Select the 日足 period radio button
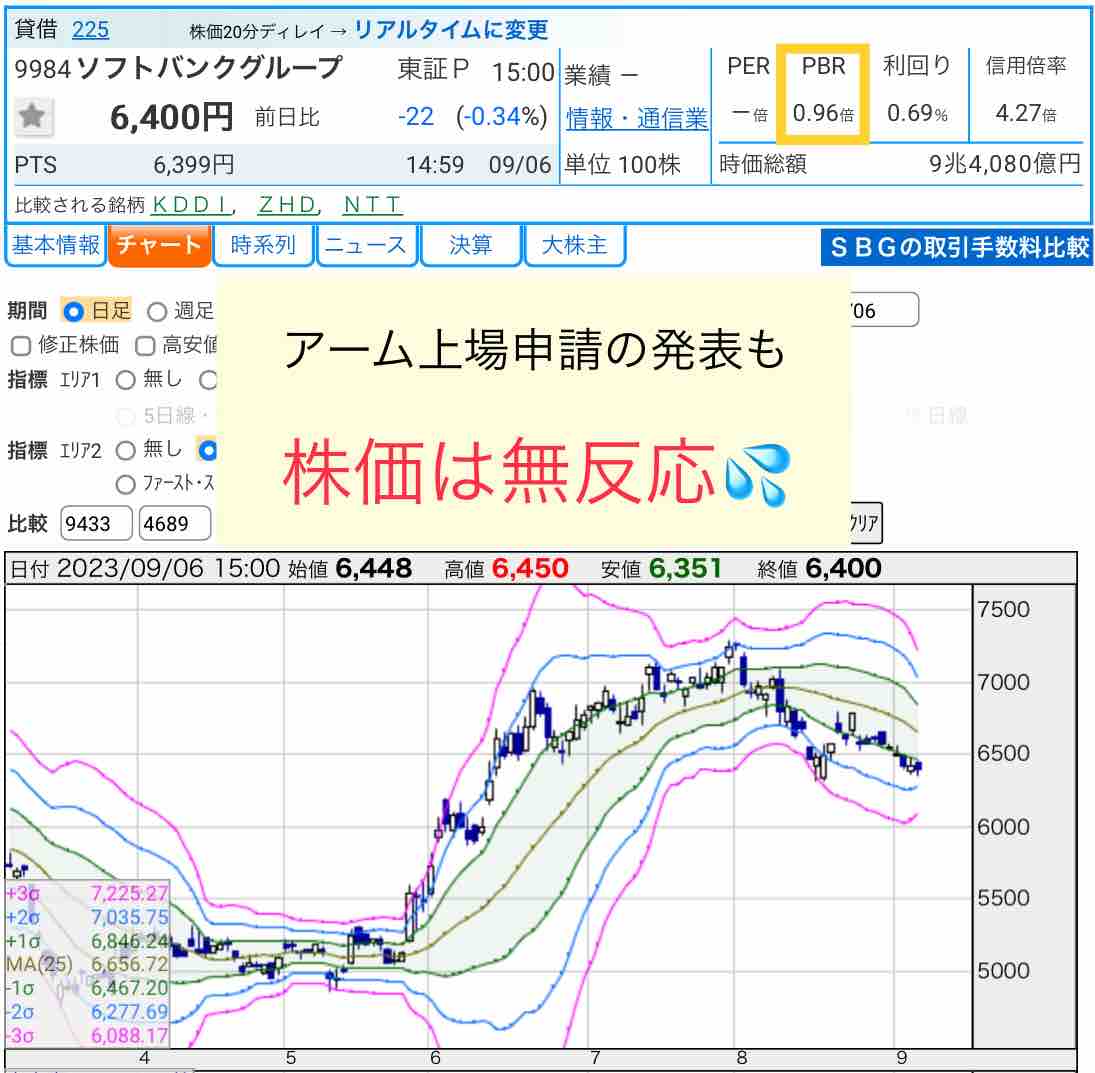Image resolution: width=1095 pixels, height=1073 pixels. (73, 311)
